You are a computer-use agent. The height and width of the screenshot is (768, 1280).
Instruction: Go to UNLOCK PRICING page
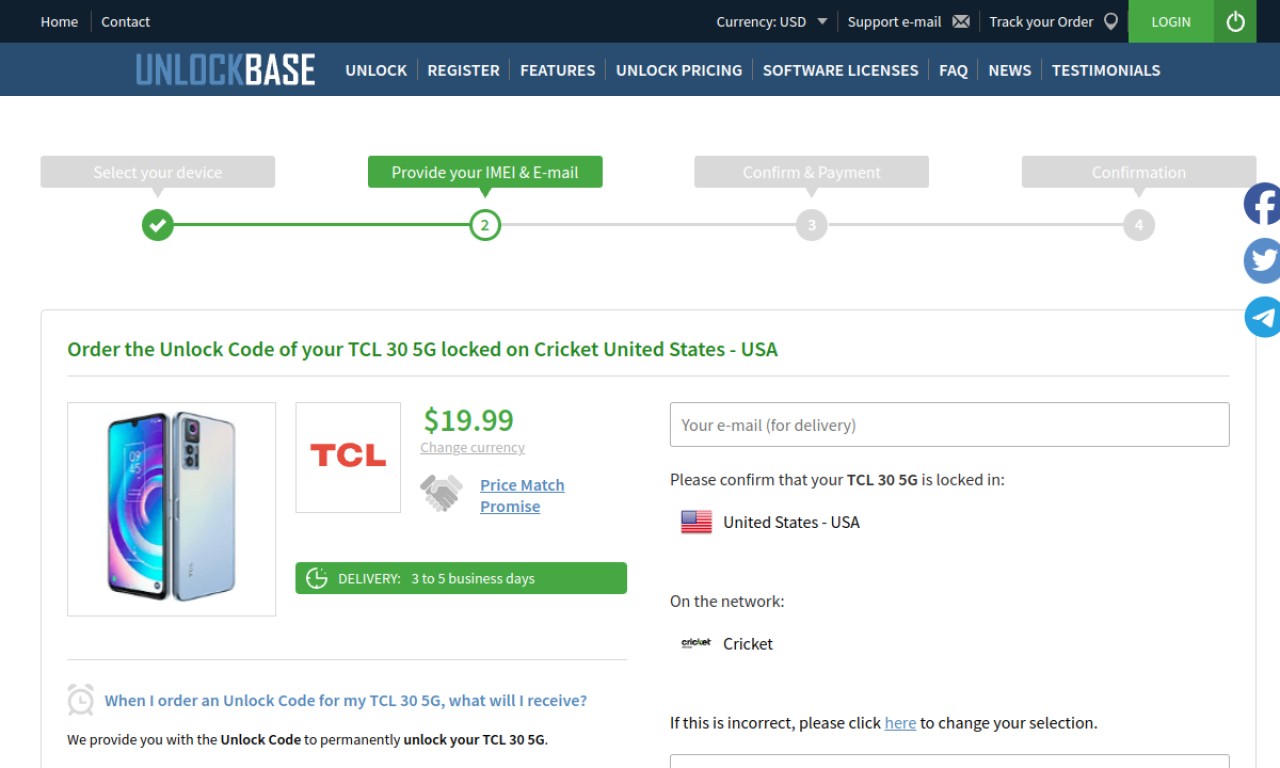click(x=679, y=70)
